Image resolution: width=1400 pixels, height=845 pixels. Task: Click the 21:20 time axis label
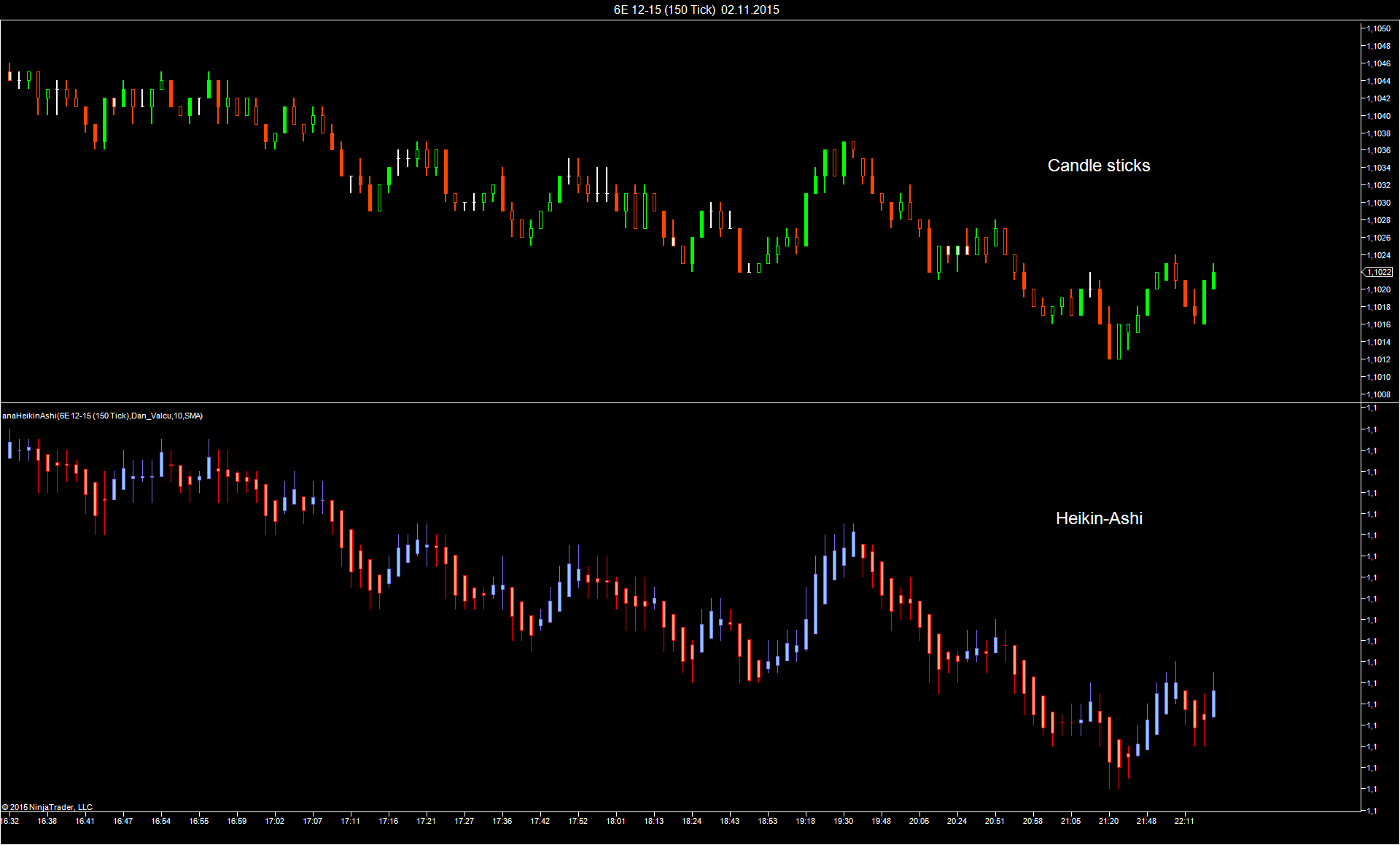(1108, 821)
